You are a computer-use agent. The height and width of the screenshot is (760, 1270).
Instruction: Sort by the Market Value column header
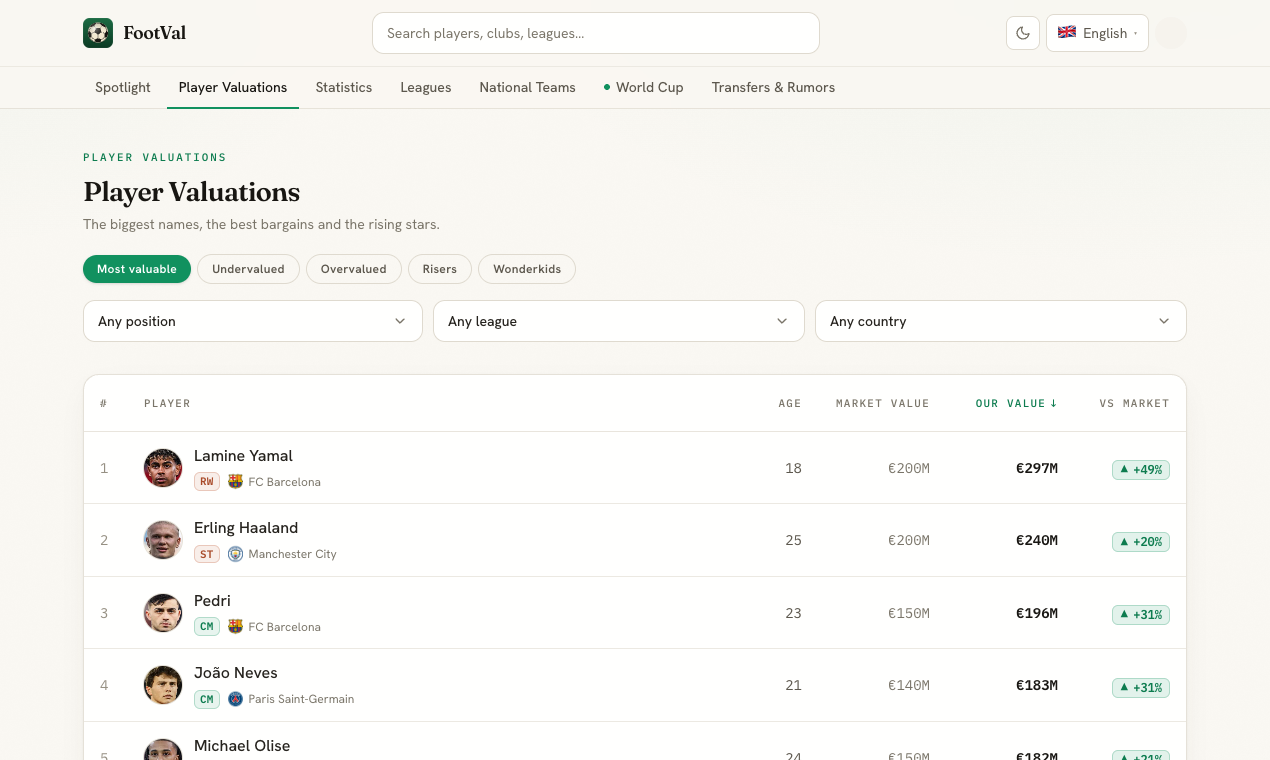click(x=883, y=403)
